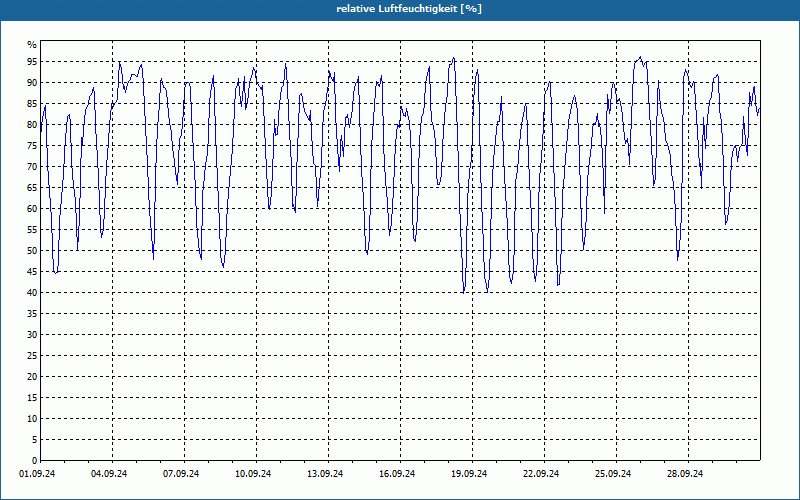Select the x-axis date label 19.09.24
This screenshot has width=800, height=500.
pos(468,474)
